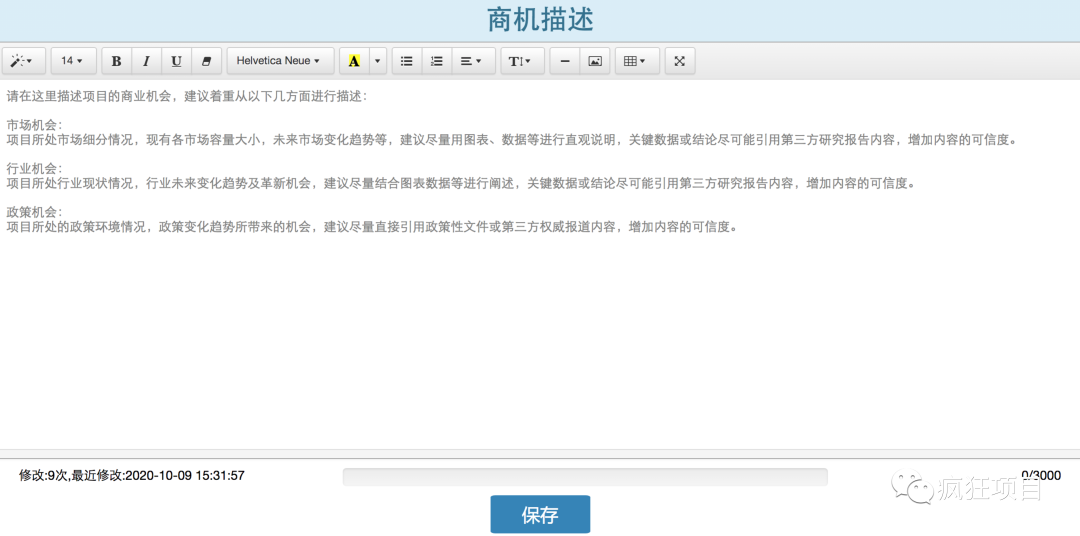Open the magic wand style menu

(x=22, y=61)
